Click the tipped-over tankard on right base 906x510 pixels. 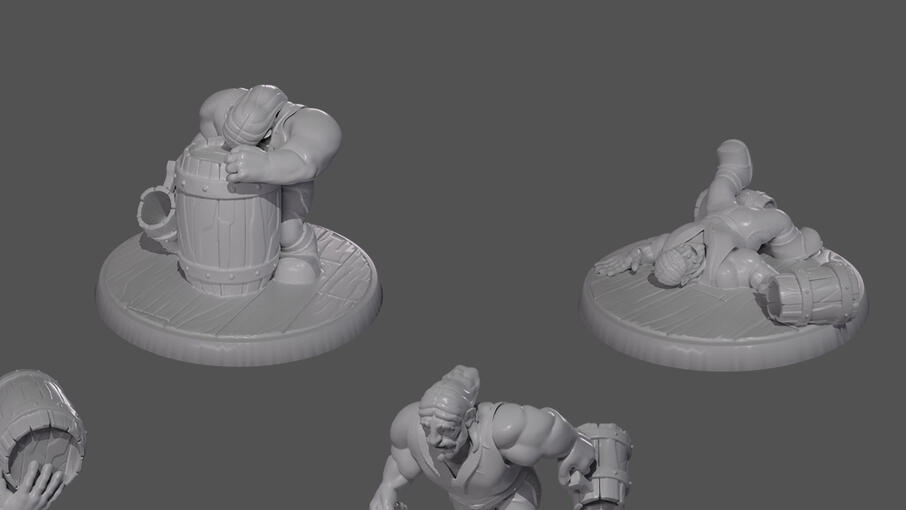814,294
